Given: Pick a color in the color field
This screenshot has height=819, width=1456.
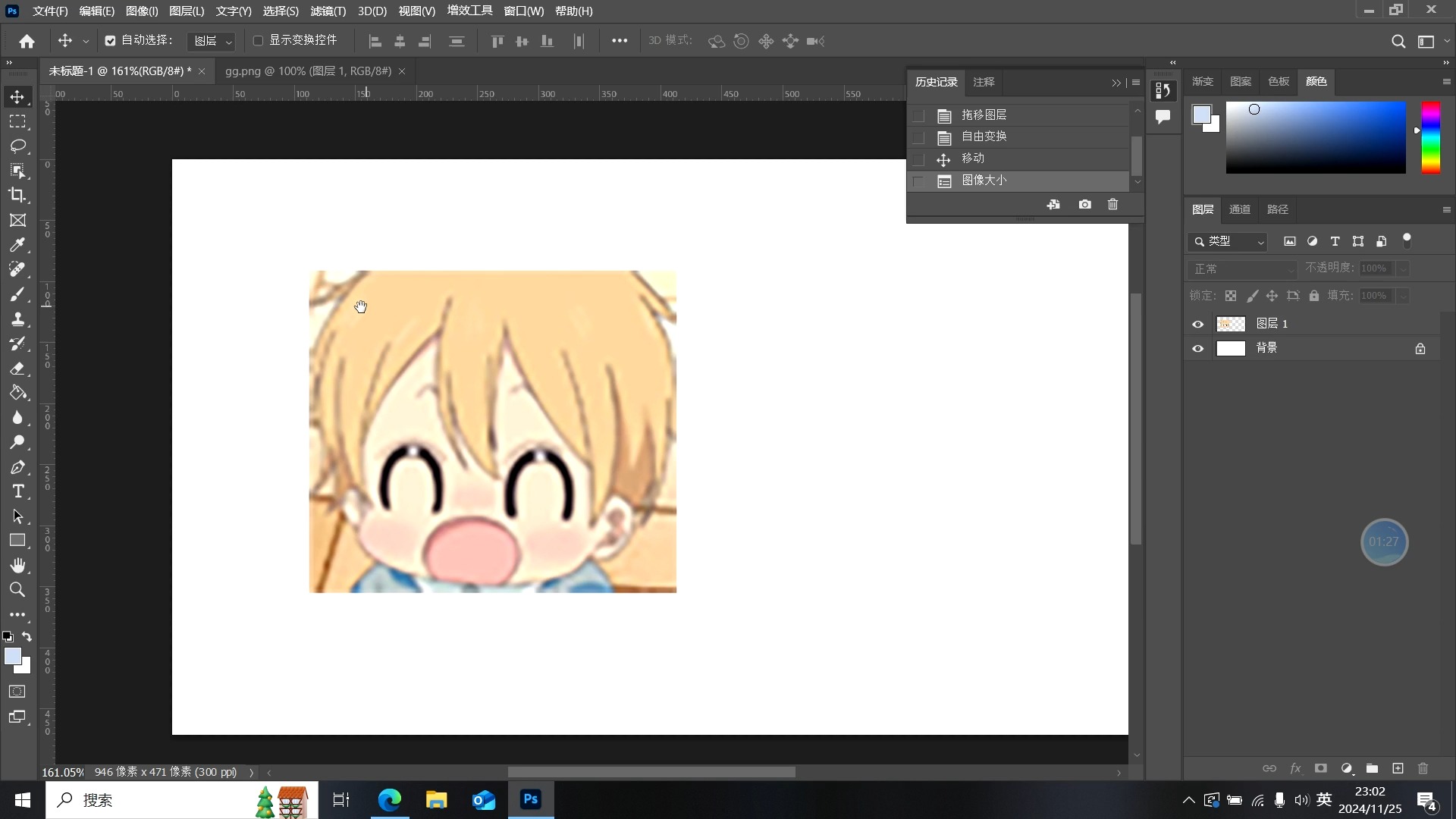Looking at the screenshot, I should click(x=1316, y=137).
